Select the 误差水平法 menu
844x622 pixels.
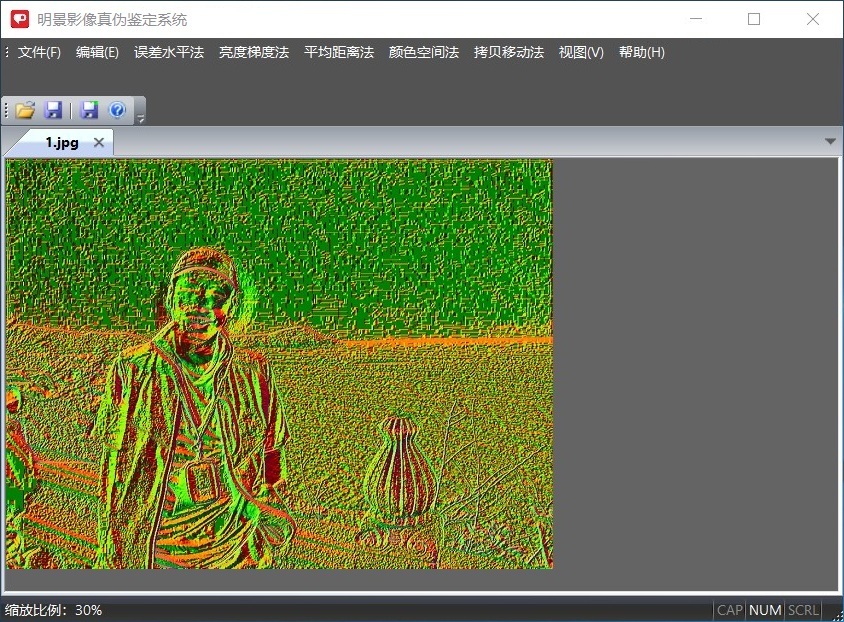(169, 52)
